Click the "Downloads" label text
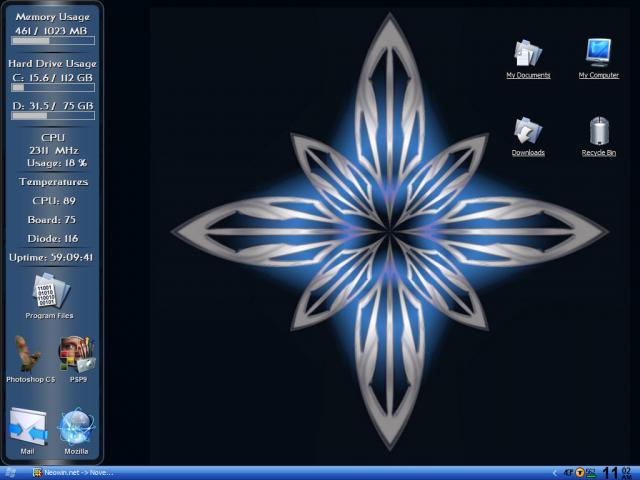Viewport: 640px width, 480px height. point(528,153)
